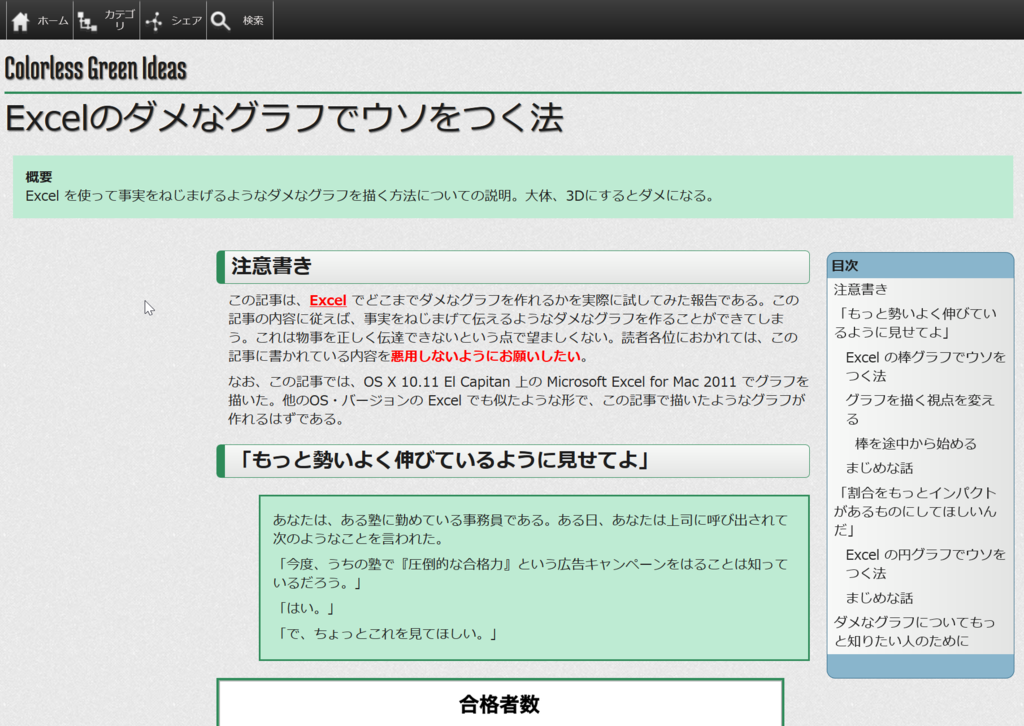Click the home (ホーム) house icon
The width and height of the screenshot is (1024, 726).
pyautogui.click(x=20, y=21)
